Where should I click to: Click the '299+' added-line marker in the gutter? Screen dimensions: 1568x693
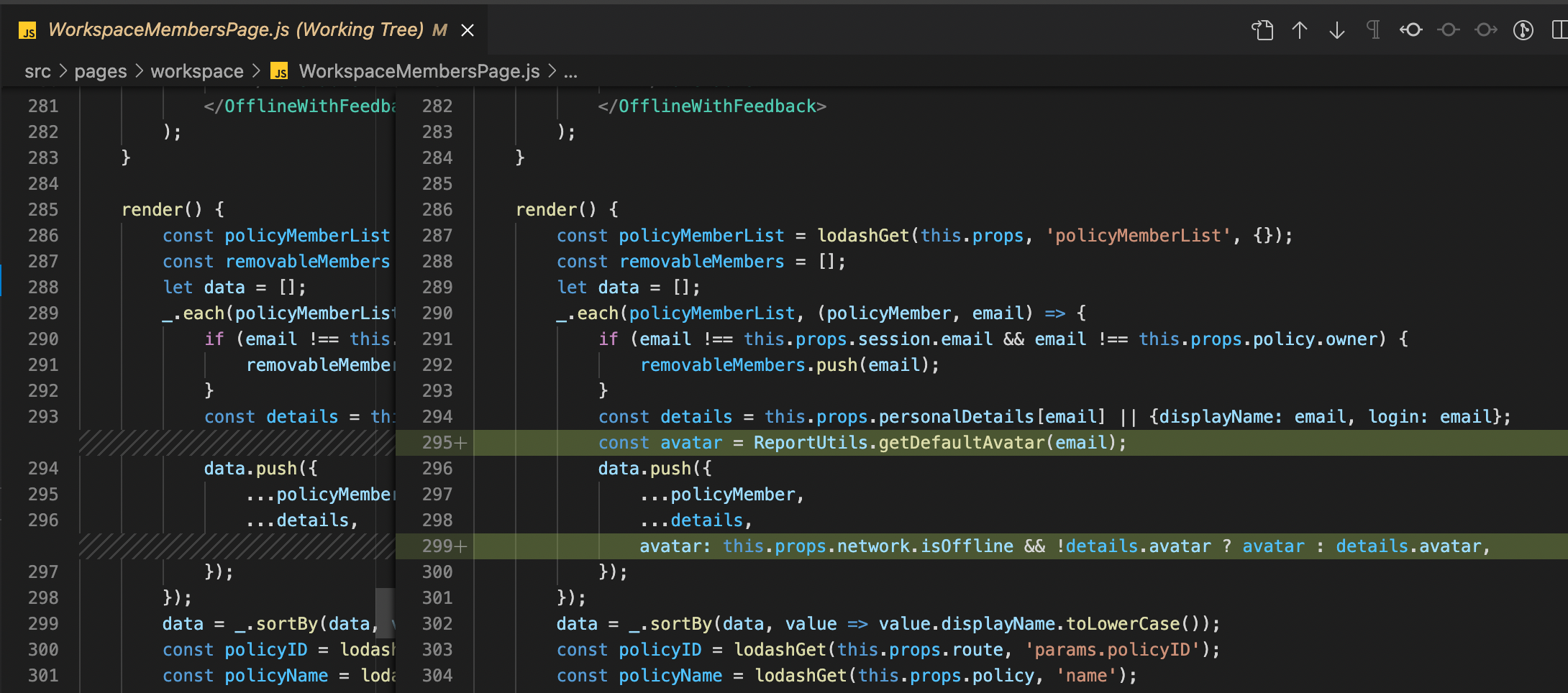point(445,546)
